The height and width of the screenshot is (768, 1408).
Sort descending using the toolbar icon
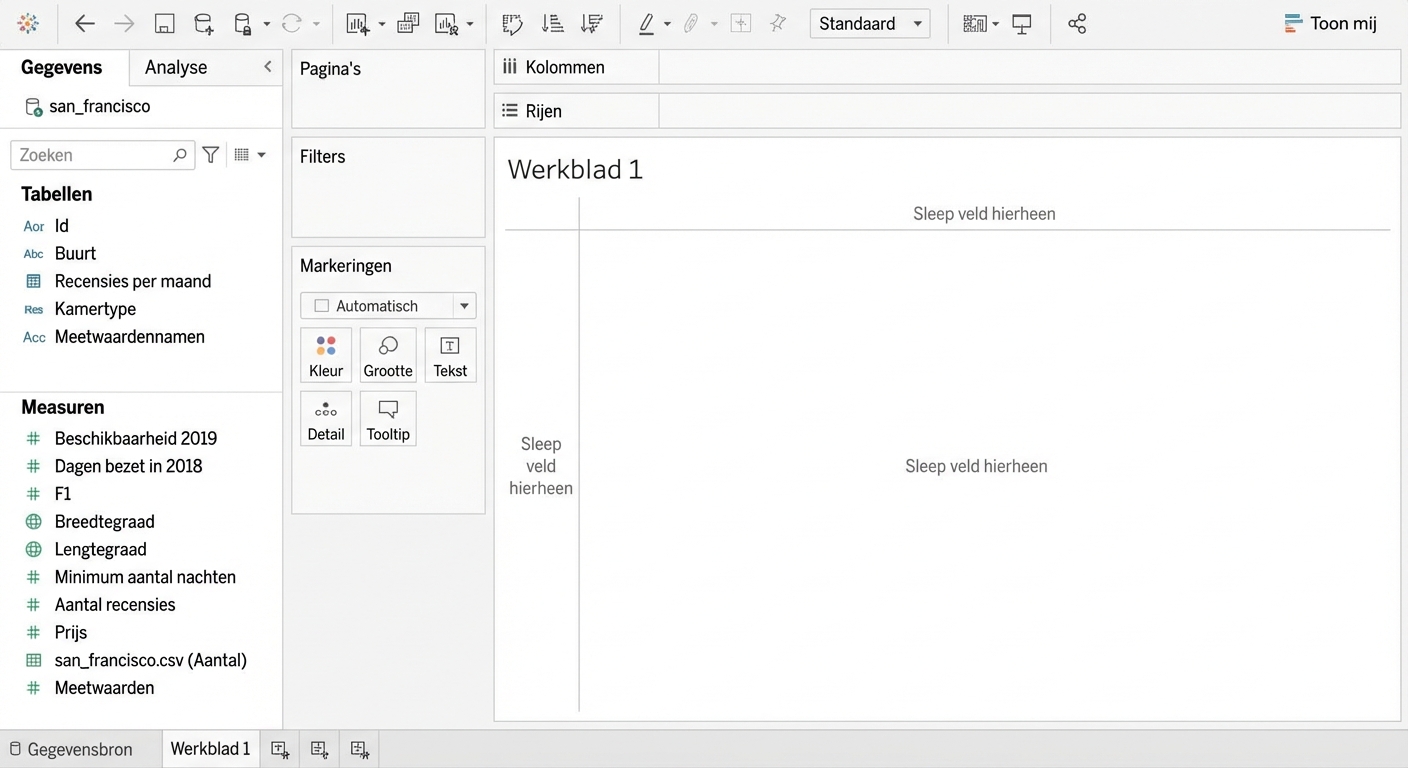point(591,24)
